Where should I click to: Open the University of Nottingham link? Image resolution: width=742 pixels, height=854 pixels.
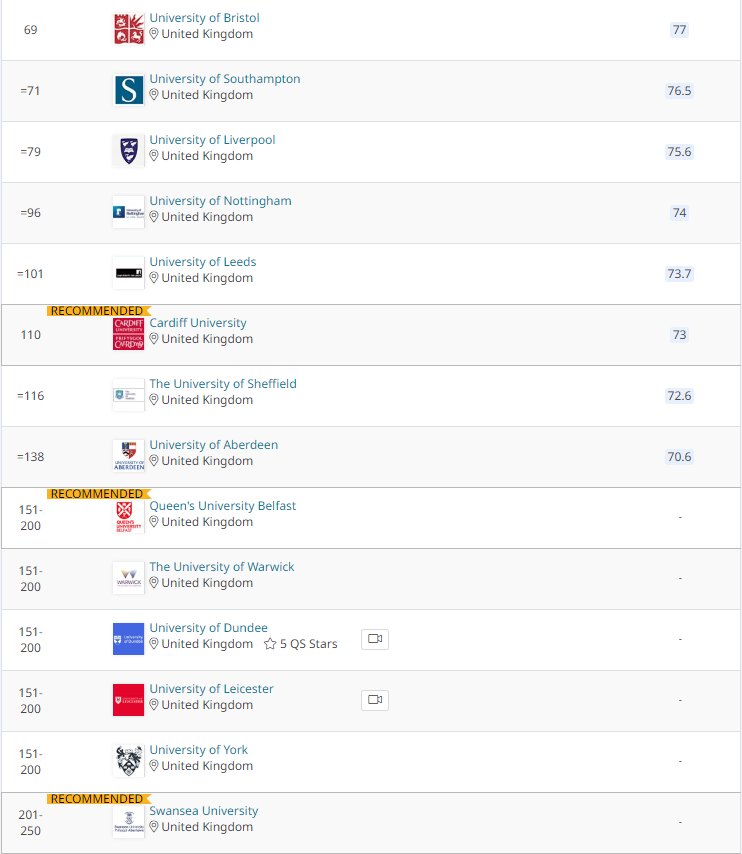pyautogui.click(x=220, y=201)
